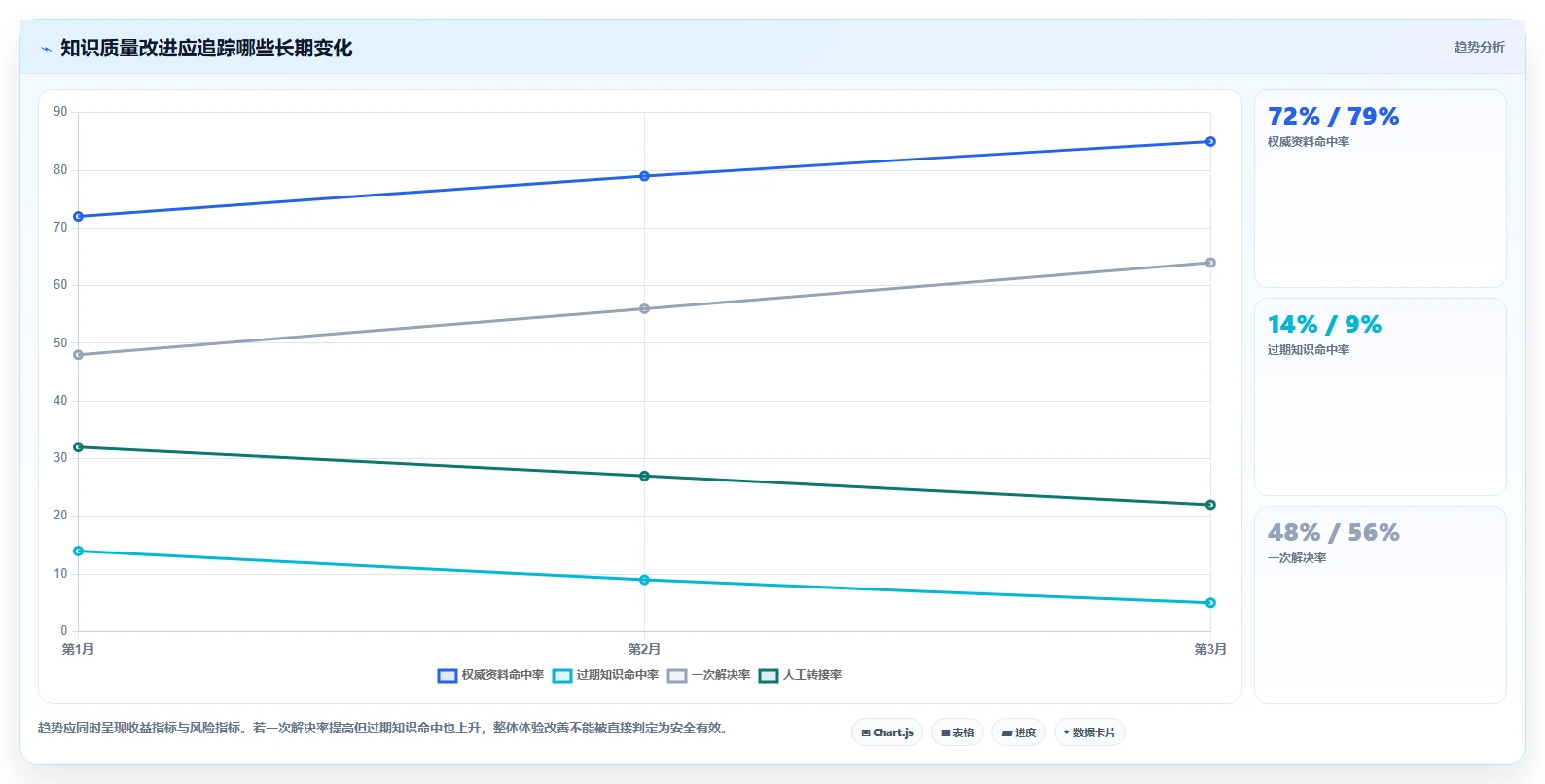Viewport: 1545px width, 784px height.
Task: Click the title 知识质量改进应追踪哪些长期变化
Action: click(206, 49)
